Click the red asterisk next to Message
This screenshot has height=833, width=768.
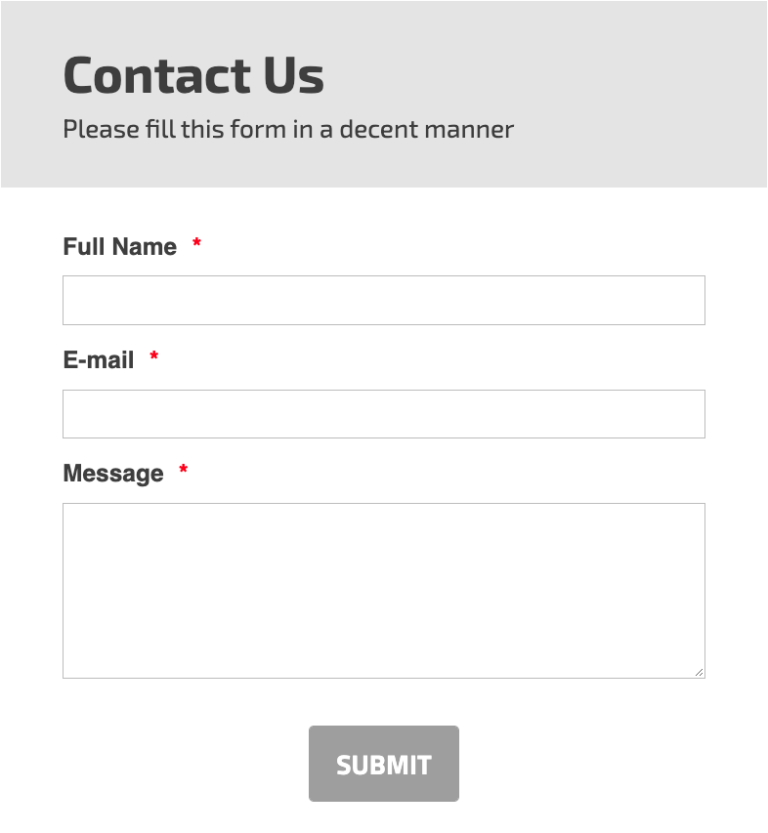click(182, 470)
